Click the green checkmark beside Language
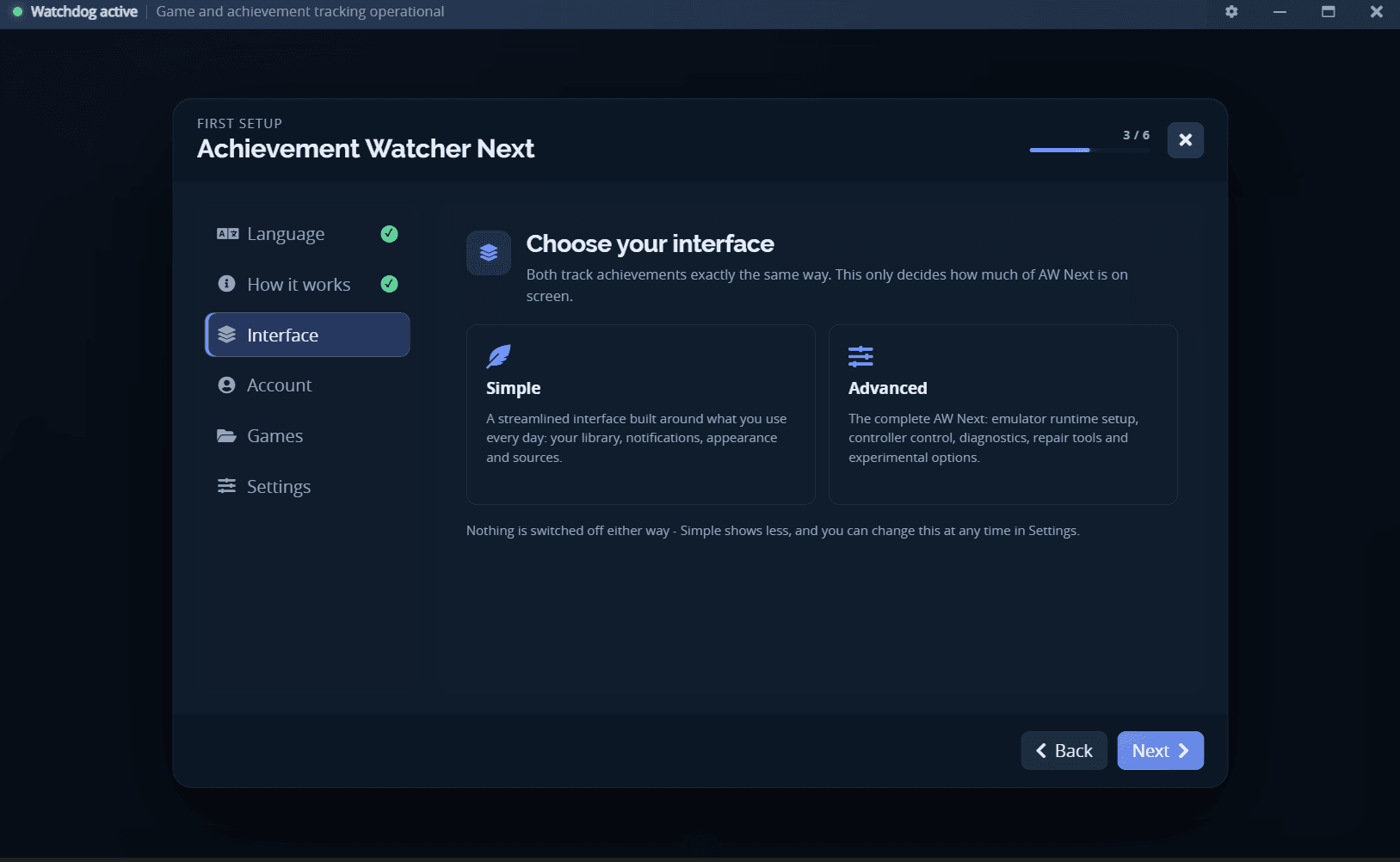 coord(389,234)
